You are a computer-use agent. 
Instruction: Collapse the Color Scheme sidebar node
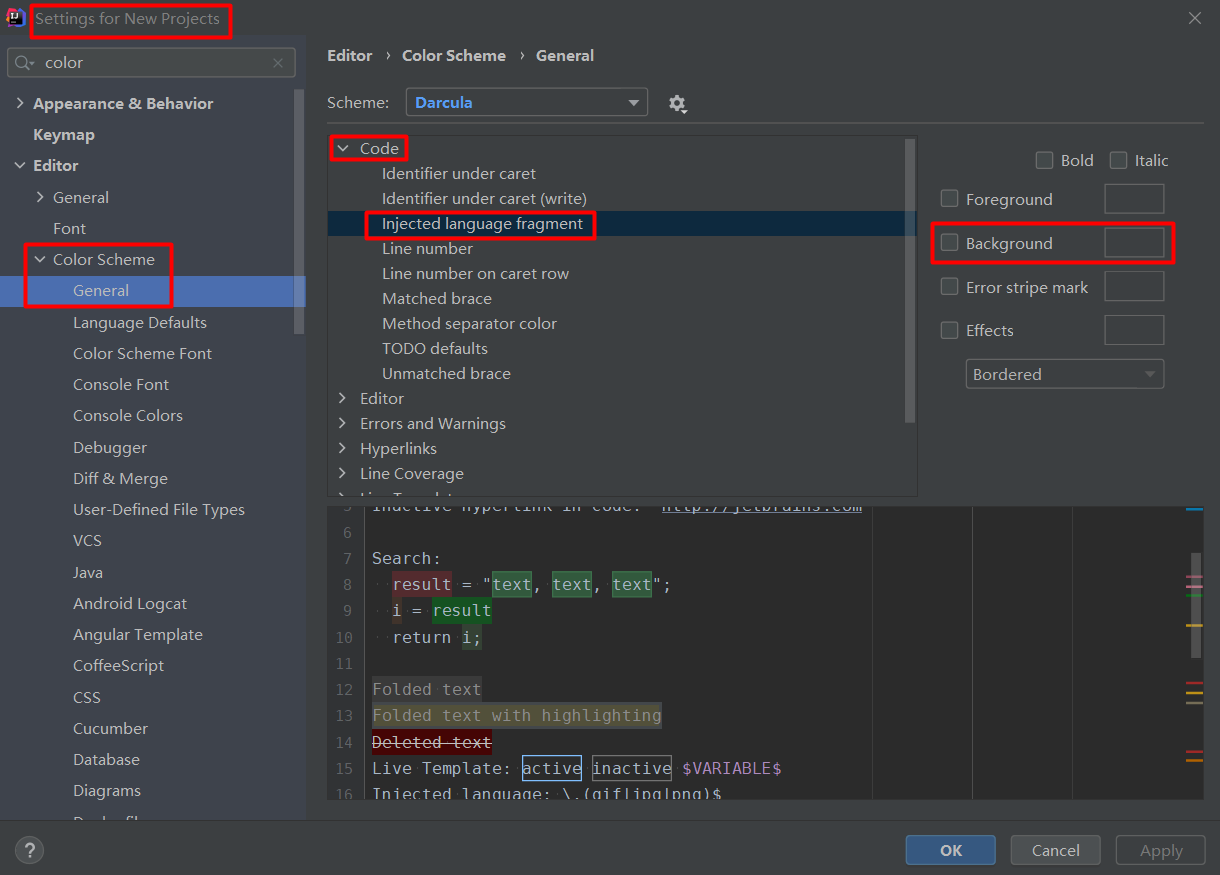(40, 259)
